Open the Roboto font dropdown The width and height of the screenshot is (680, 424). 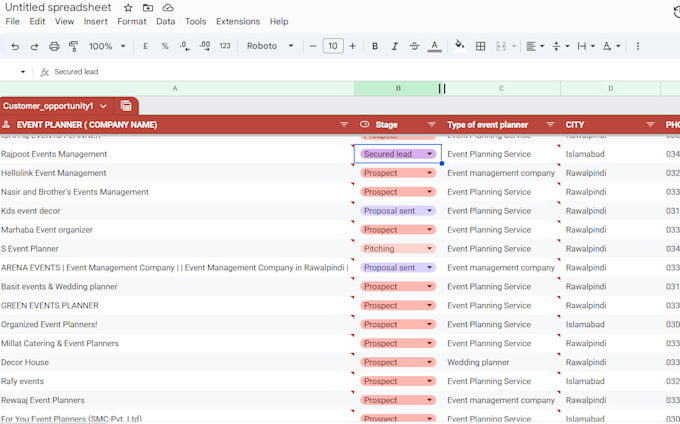pyautogui.click(x=270, y=46)
